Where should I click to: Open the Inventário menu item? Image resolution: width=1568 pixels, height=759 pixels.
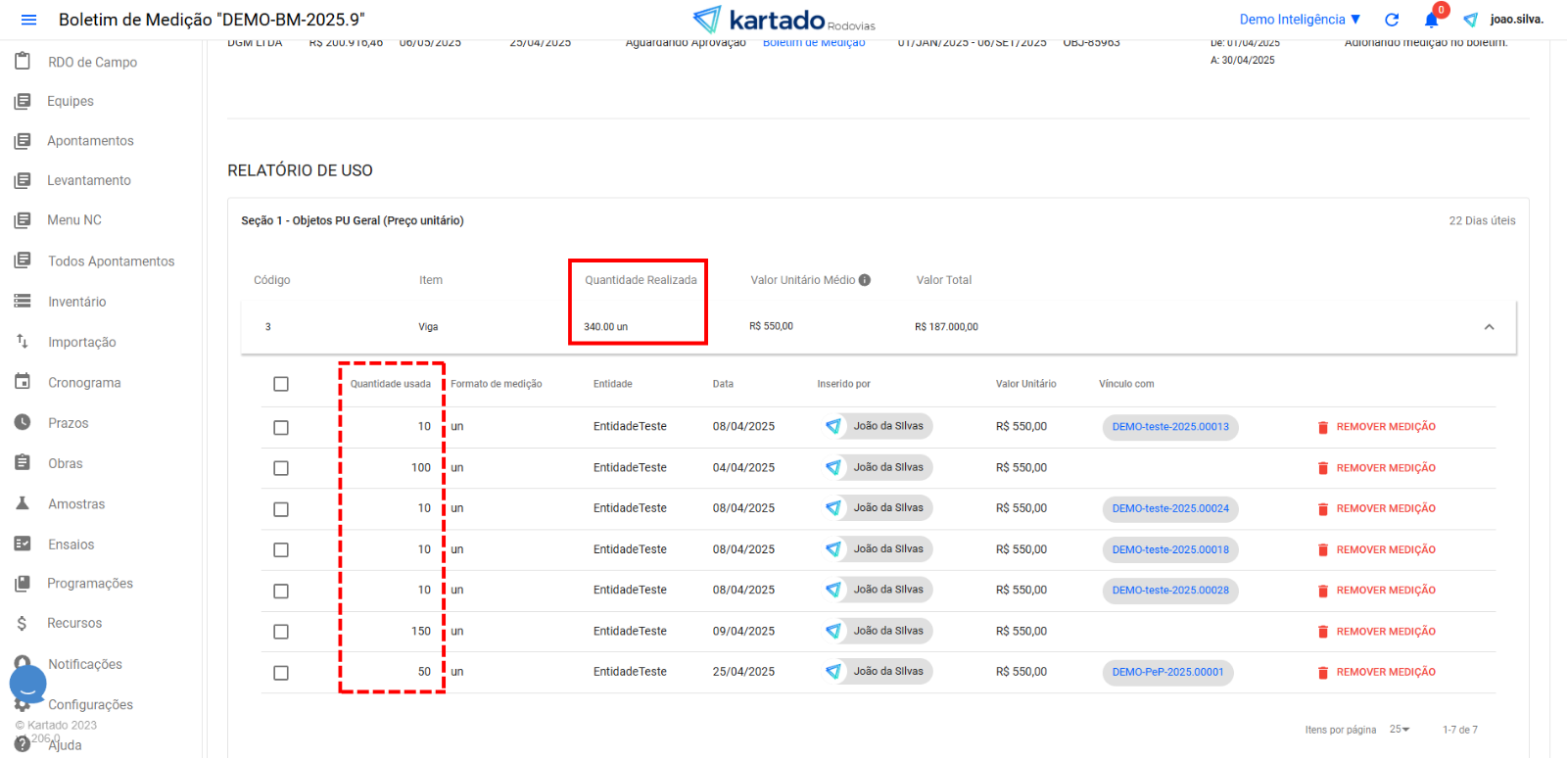76,302
